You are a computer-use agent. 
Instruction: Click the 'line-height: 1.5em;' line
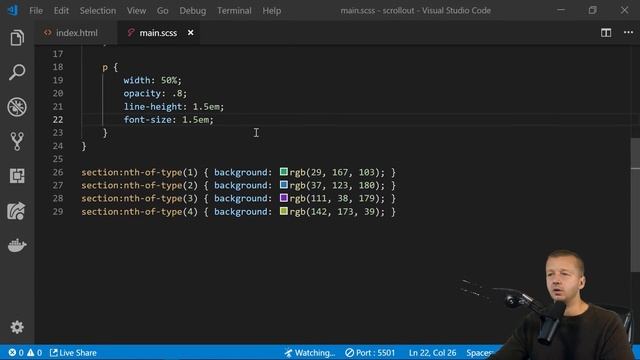click(174, 107)
